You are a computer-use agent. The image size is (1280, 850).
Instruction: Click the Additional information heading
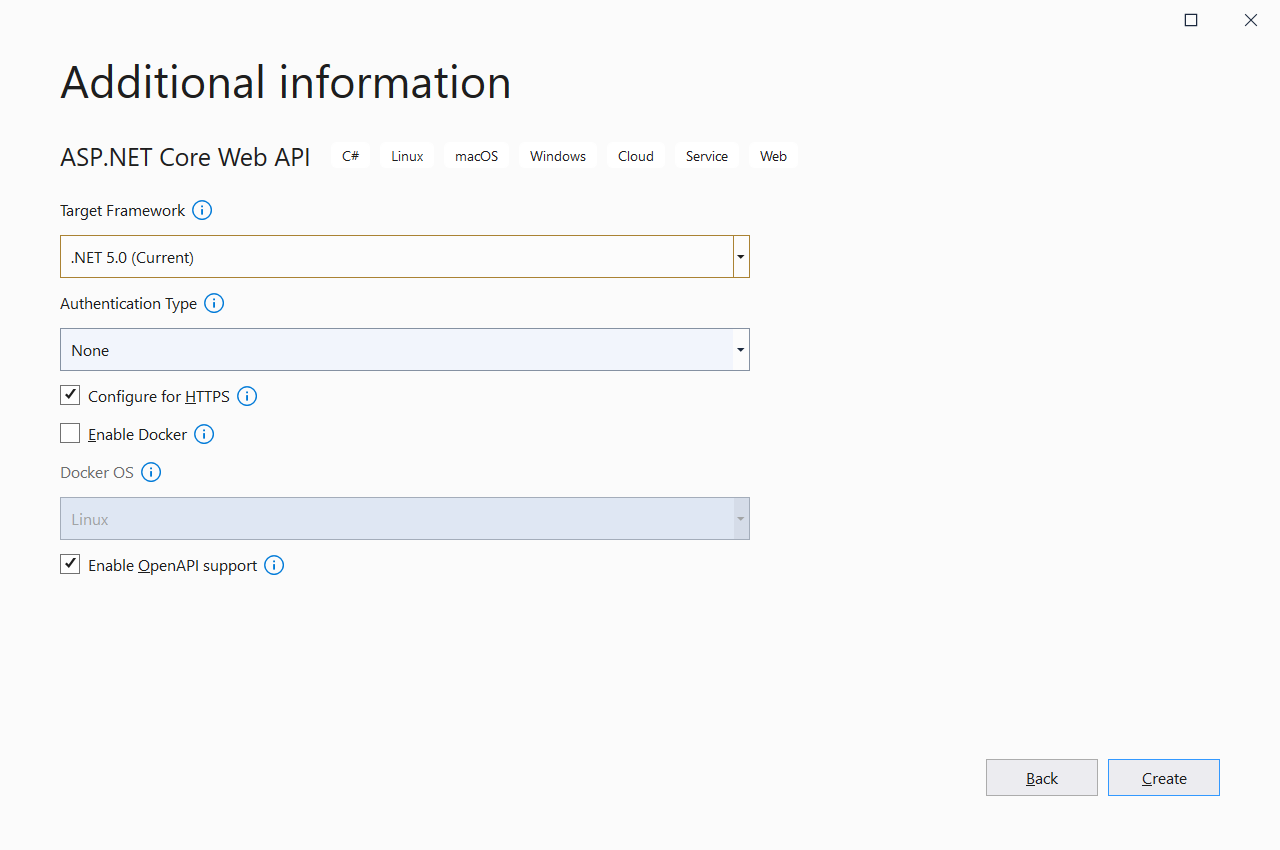click(x=286, y=82)
